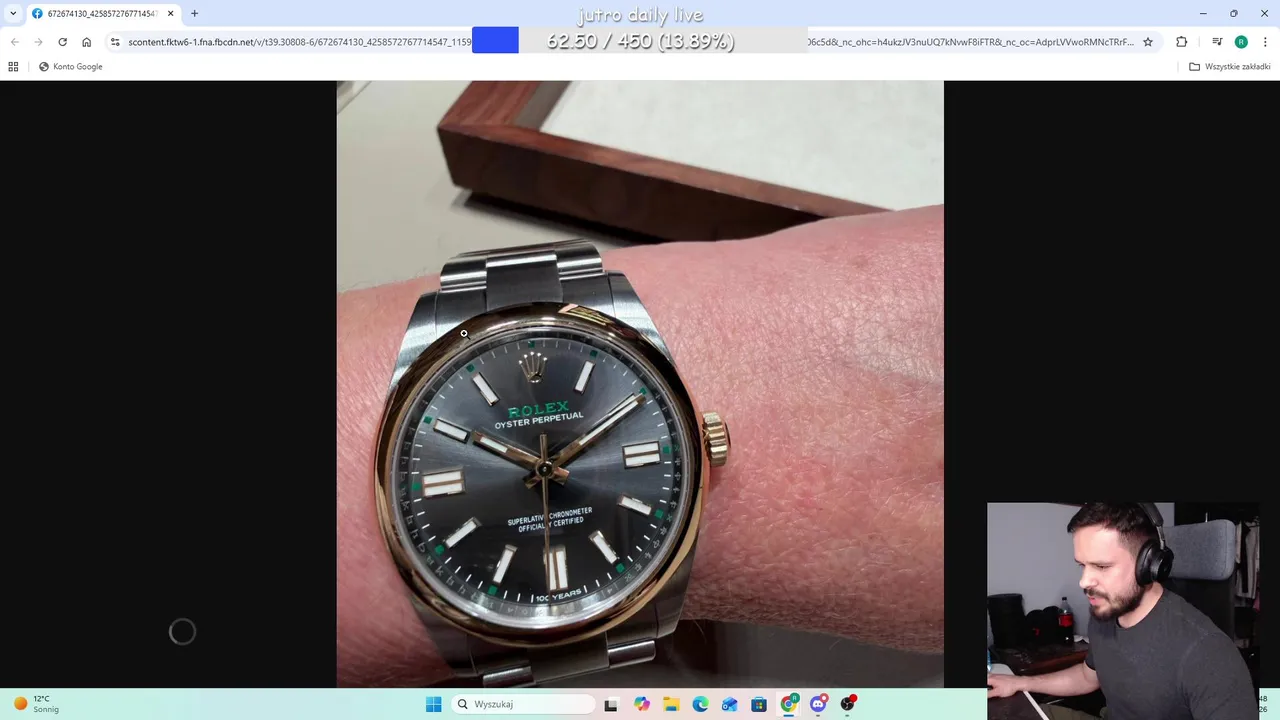Open the Windows Start menu
The width and height of the screenshot is (1280, 720).
[433, 704]
